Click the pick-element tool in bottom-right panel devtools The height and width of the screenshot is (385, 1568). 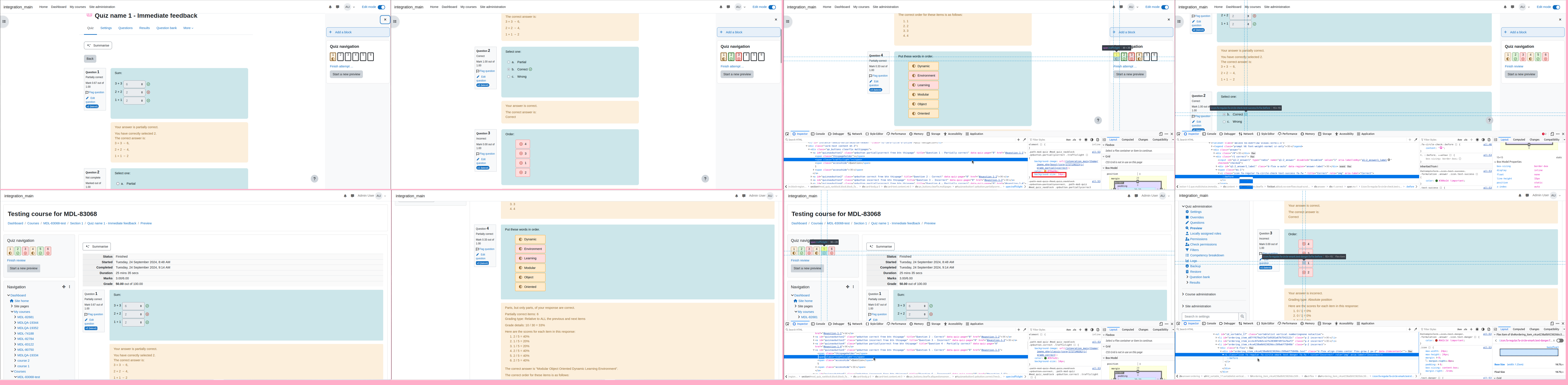tap(1179, 323)
